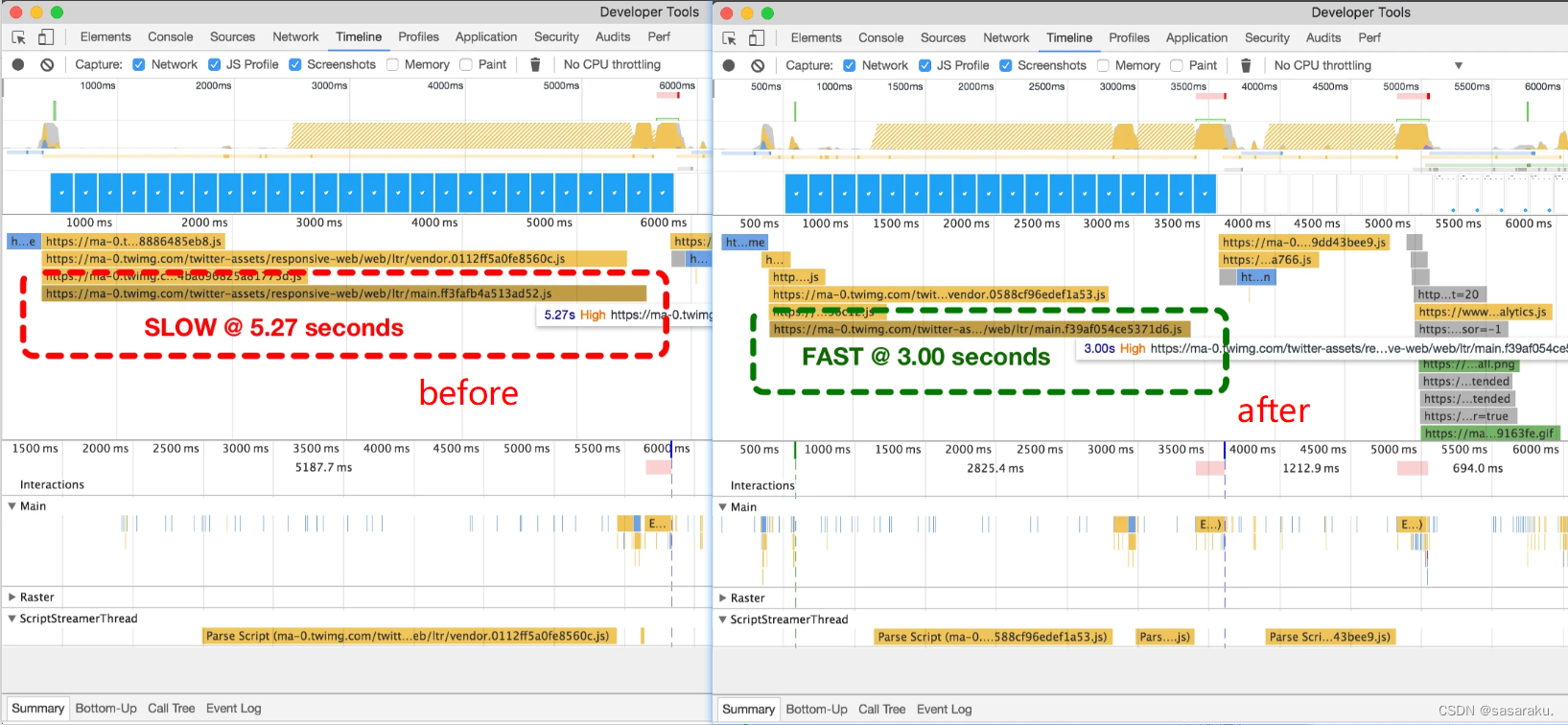The width and height of the screenshot is (1568, 725).
Task: Toggle JS Profile checkbox in left window
Action: (x=214, y=64)
